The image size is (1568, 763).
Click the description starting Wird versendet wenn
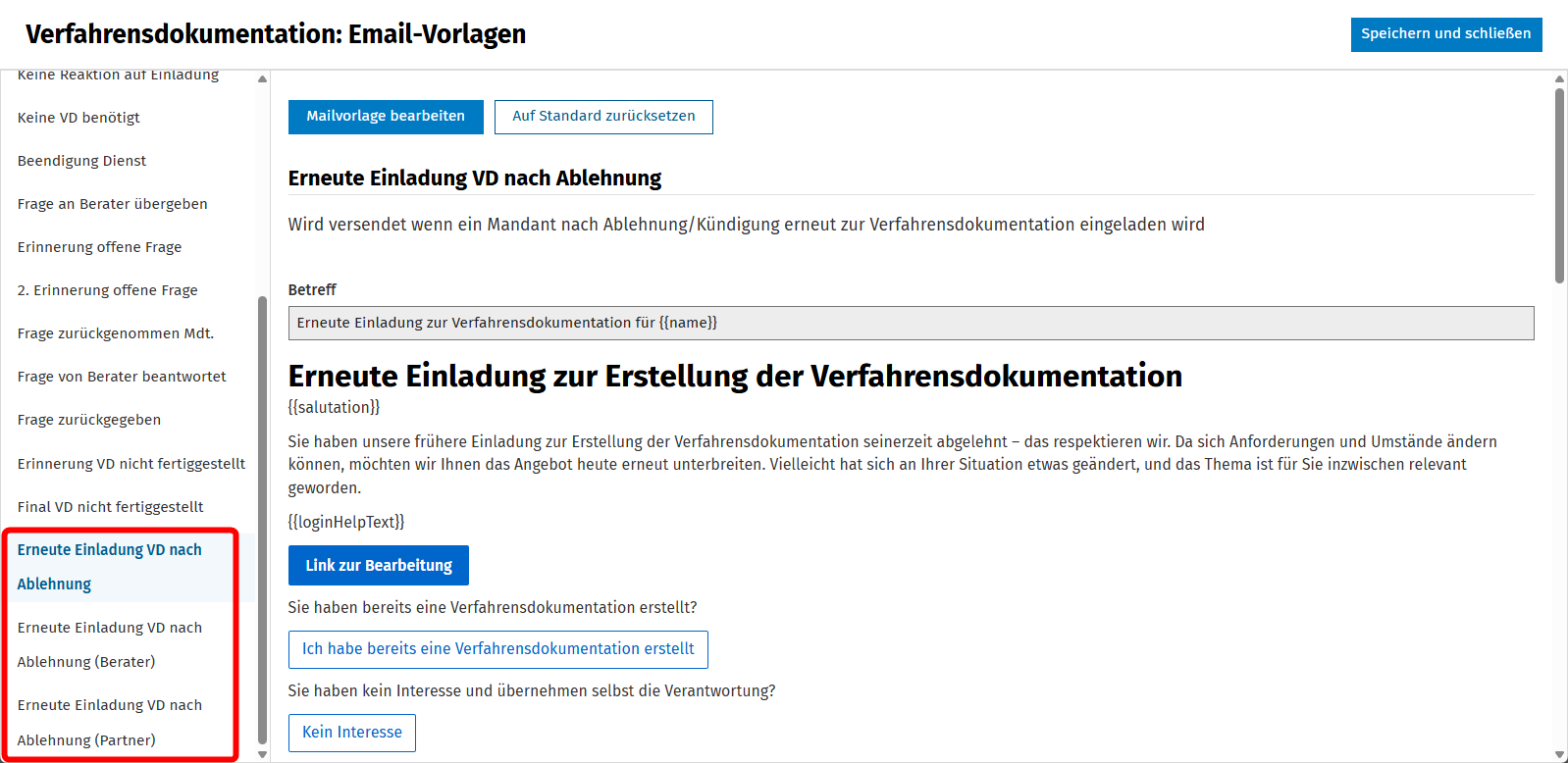coord(747,225)
